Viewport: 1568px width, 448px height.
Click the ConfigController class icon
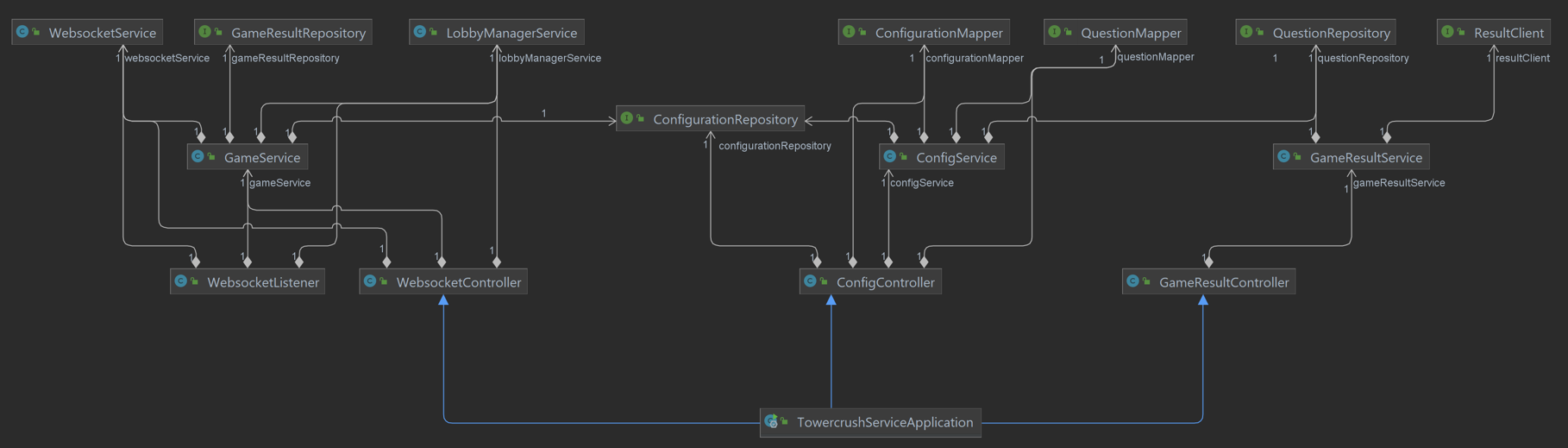(810, 281)
